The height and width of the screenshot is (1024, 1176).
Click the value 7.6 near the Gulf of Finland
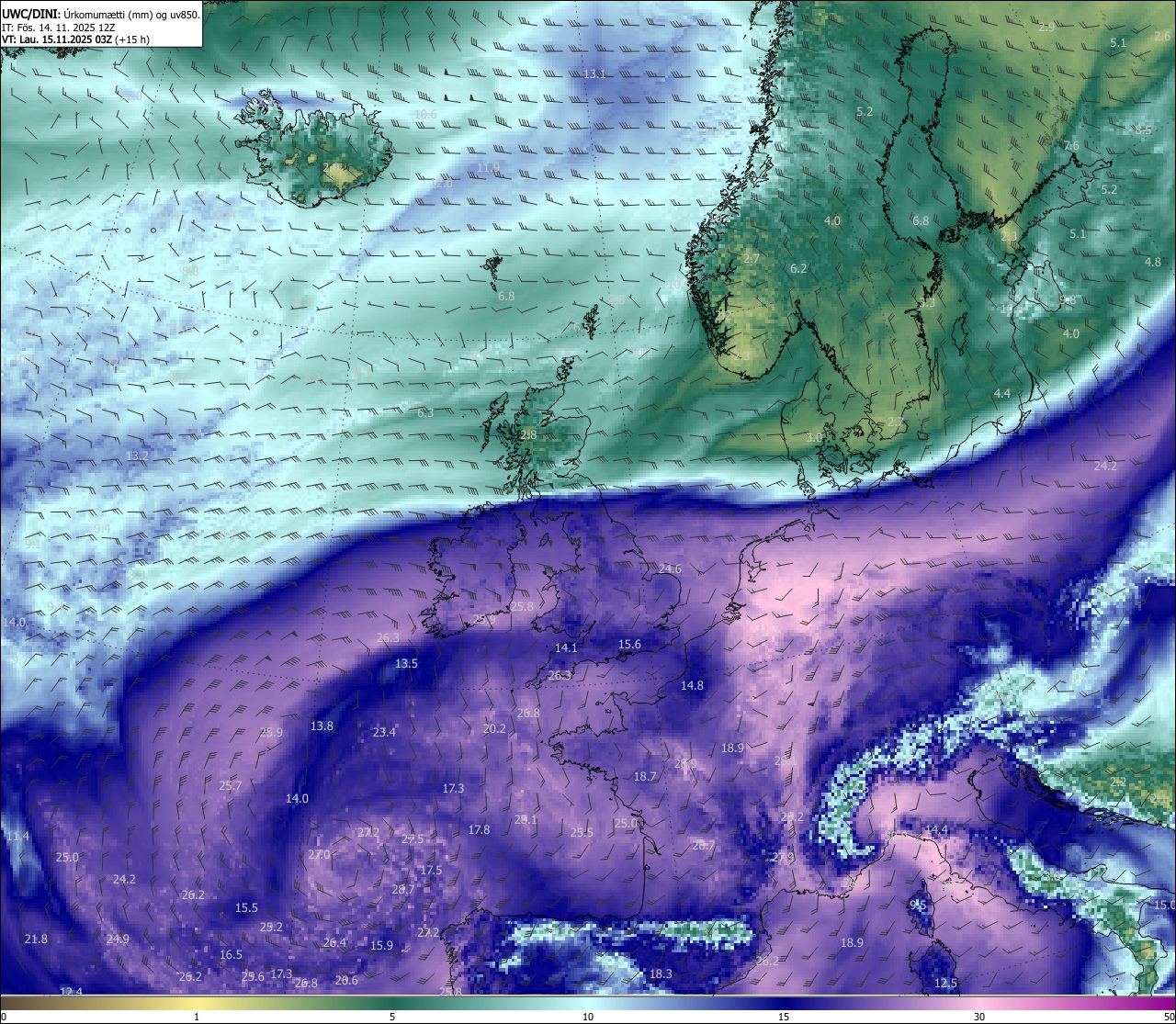pos(1071,146)
